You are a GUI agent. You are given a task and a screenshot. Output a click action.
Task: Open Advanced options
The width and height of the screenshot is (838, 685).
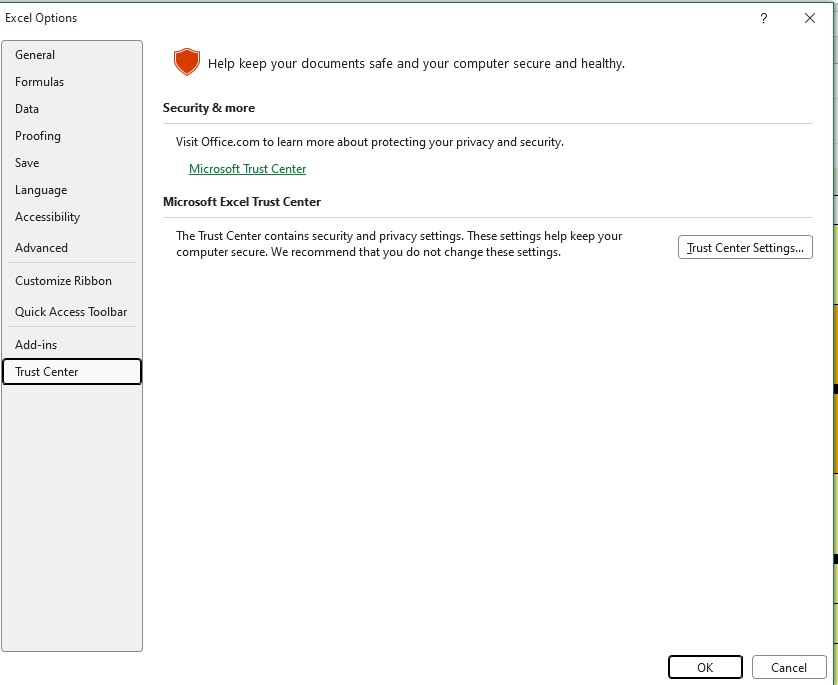(x=41, y=248)
